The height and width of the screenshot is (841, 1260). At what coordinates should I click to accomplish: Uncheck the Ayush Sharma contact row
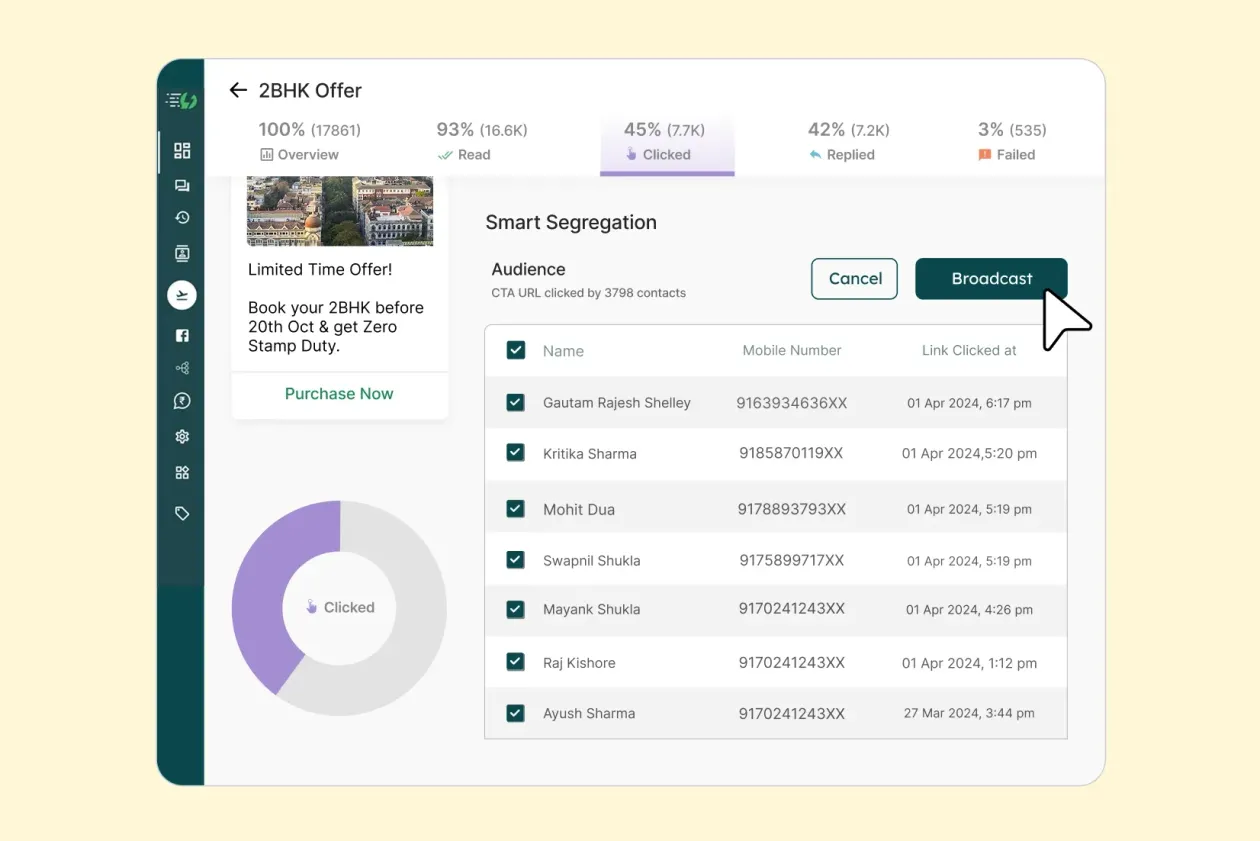[515, 713]
